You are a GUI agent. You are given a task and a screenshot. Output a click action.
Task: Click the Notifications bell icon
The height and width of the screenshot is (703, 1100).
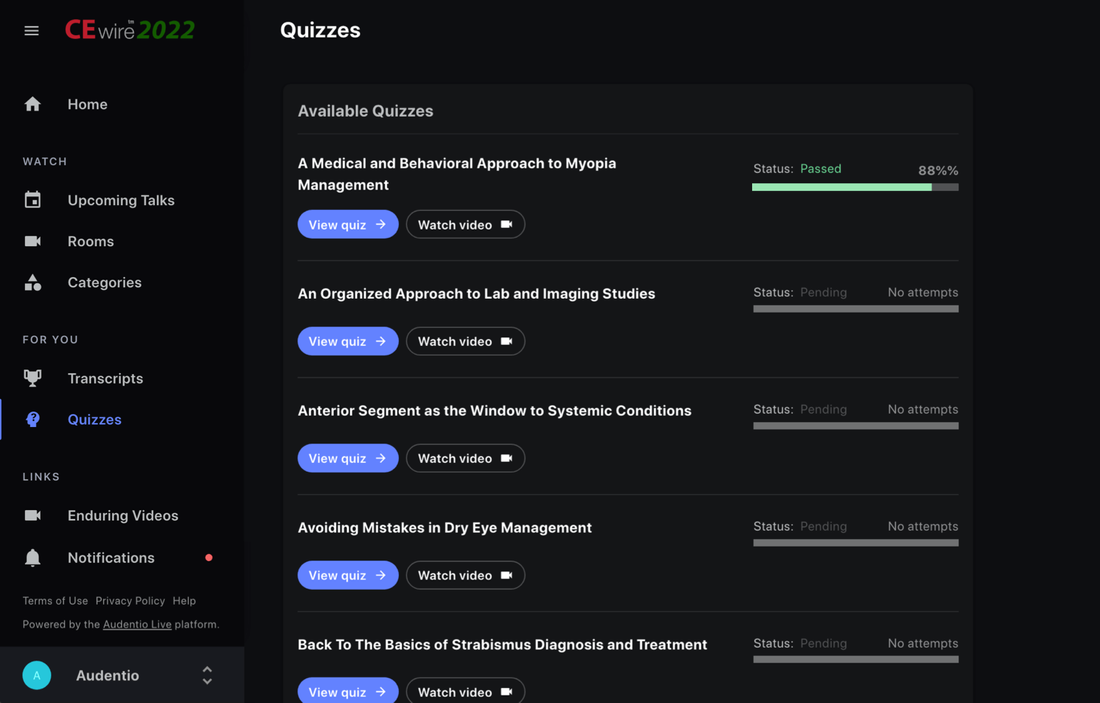tap(33, 558)
